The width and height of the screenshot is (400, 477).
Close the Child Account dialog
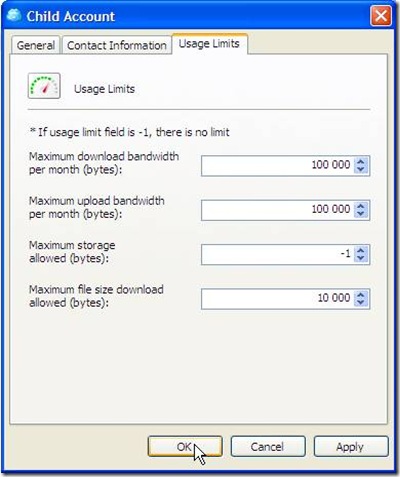click(381, 16)
